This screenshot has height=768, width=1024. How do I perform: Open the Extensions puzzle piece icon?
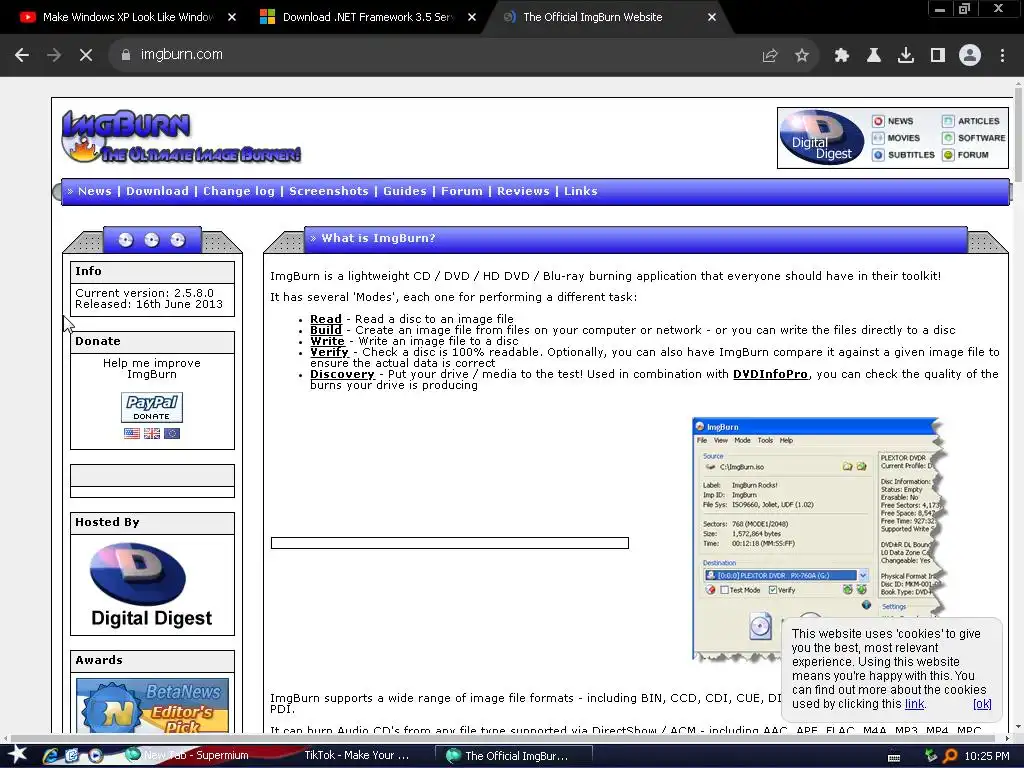click(842, 56)
